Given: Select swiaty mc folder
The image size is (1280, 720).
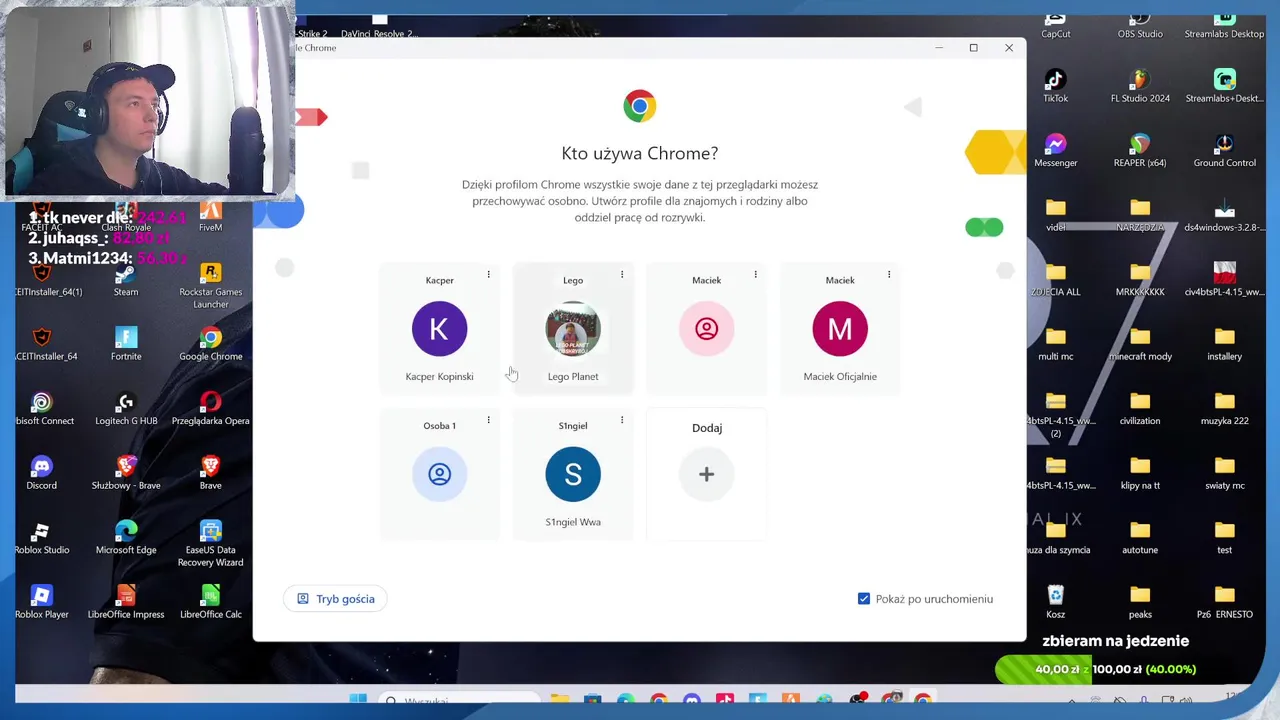Looking at the screenshot, I should tap(1225, 474).
